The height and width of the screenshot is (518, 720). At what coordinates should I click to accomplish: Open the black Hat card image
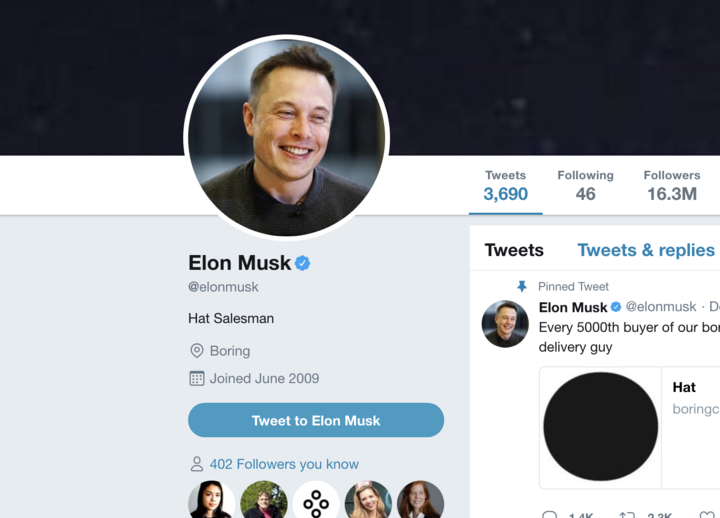pos(600,427)
